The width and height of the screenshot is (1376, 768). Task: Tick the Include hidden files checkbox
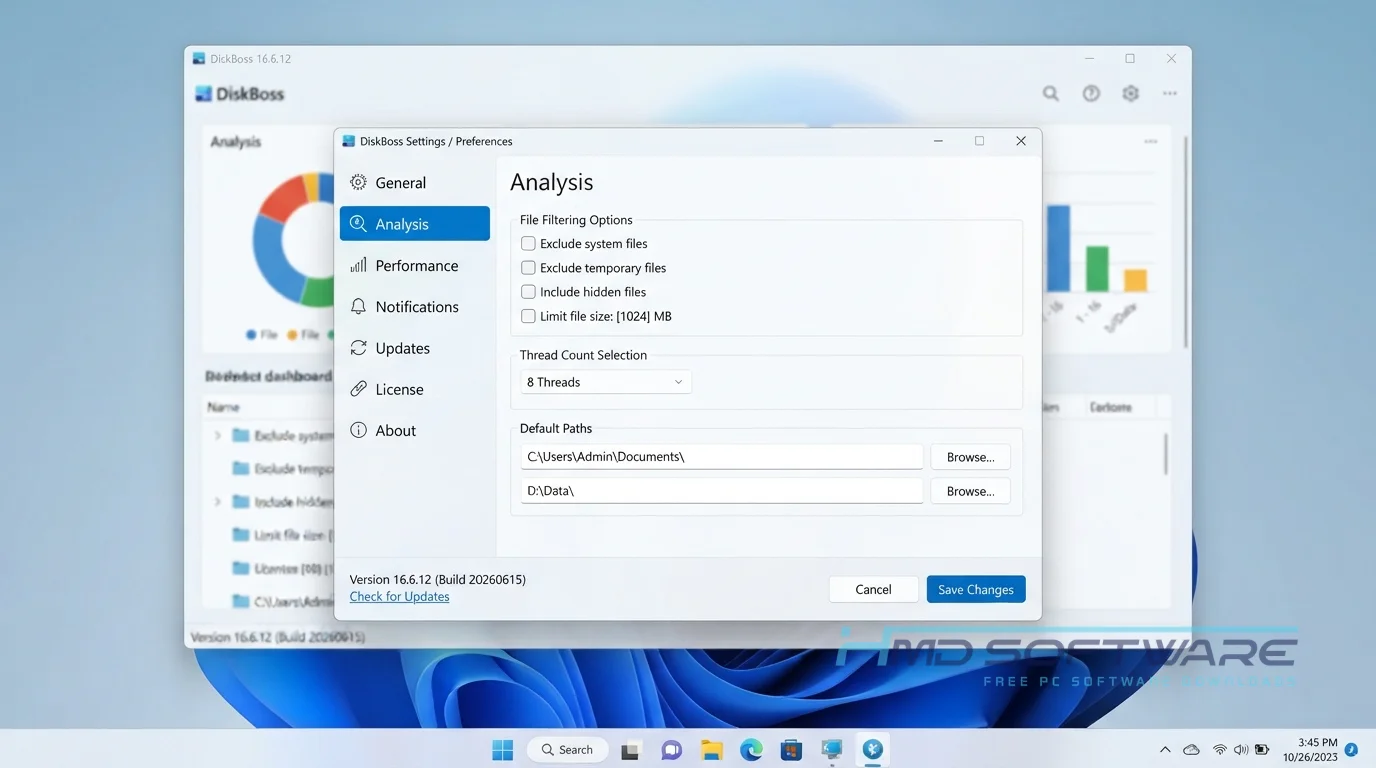(528, 291)
